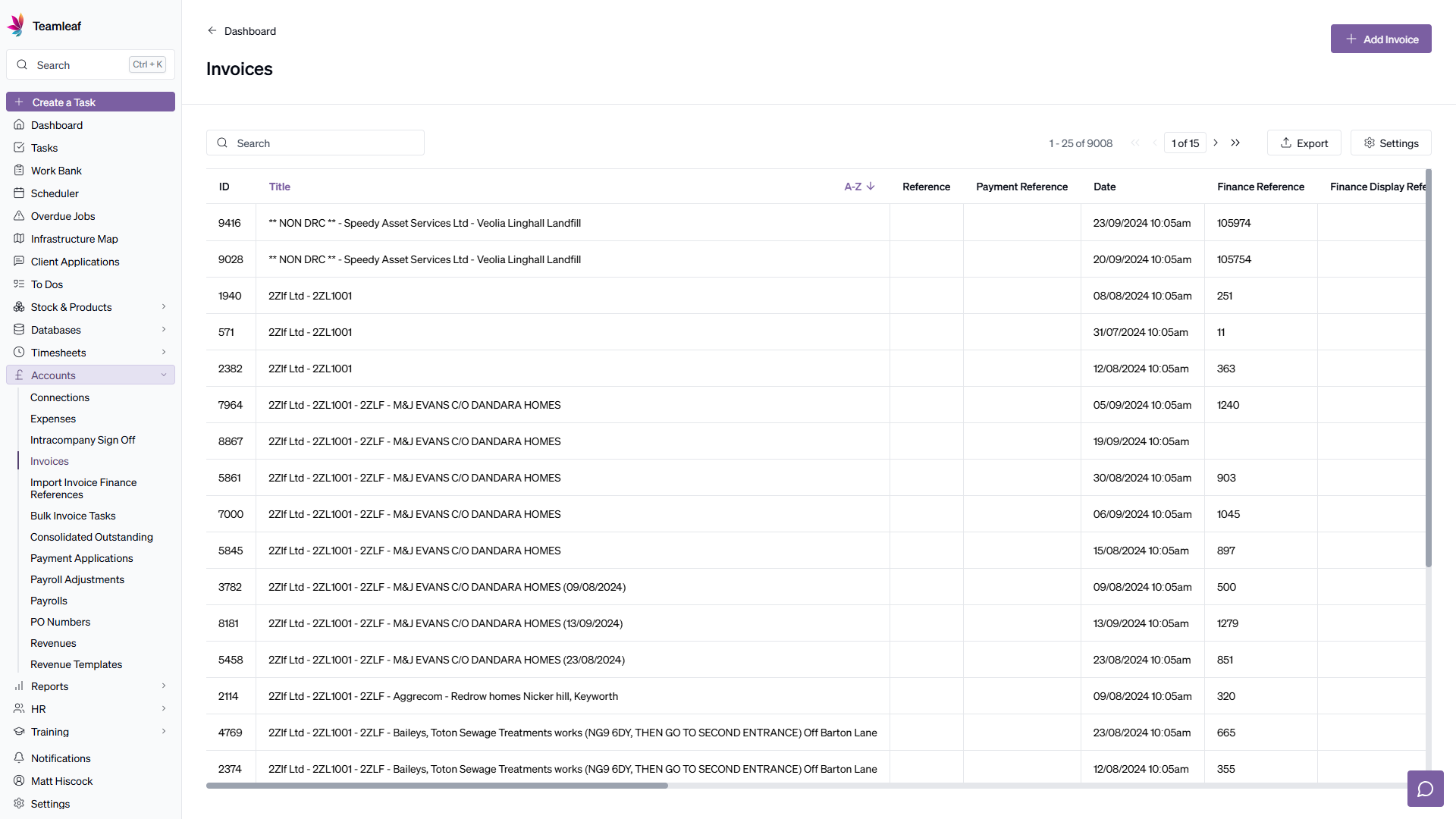Click Create a Task

coord(90,102)
